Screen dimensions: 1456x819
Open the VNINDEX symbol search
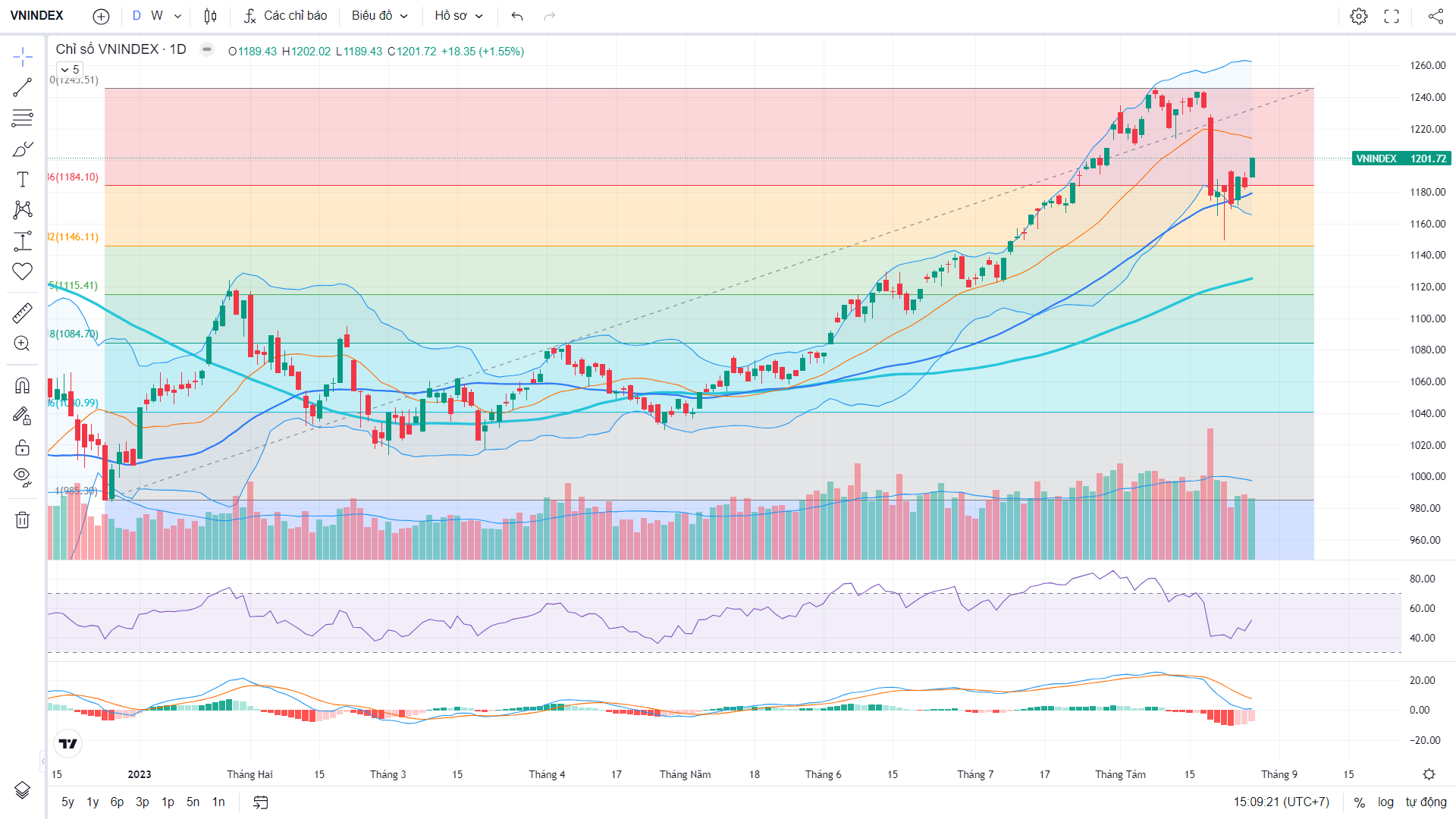37,16
